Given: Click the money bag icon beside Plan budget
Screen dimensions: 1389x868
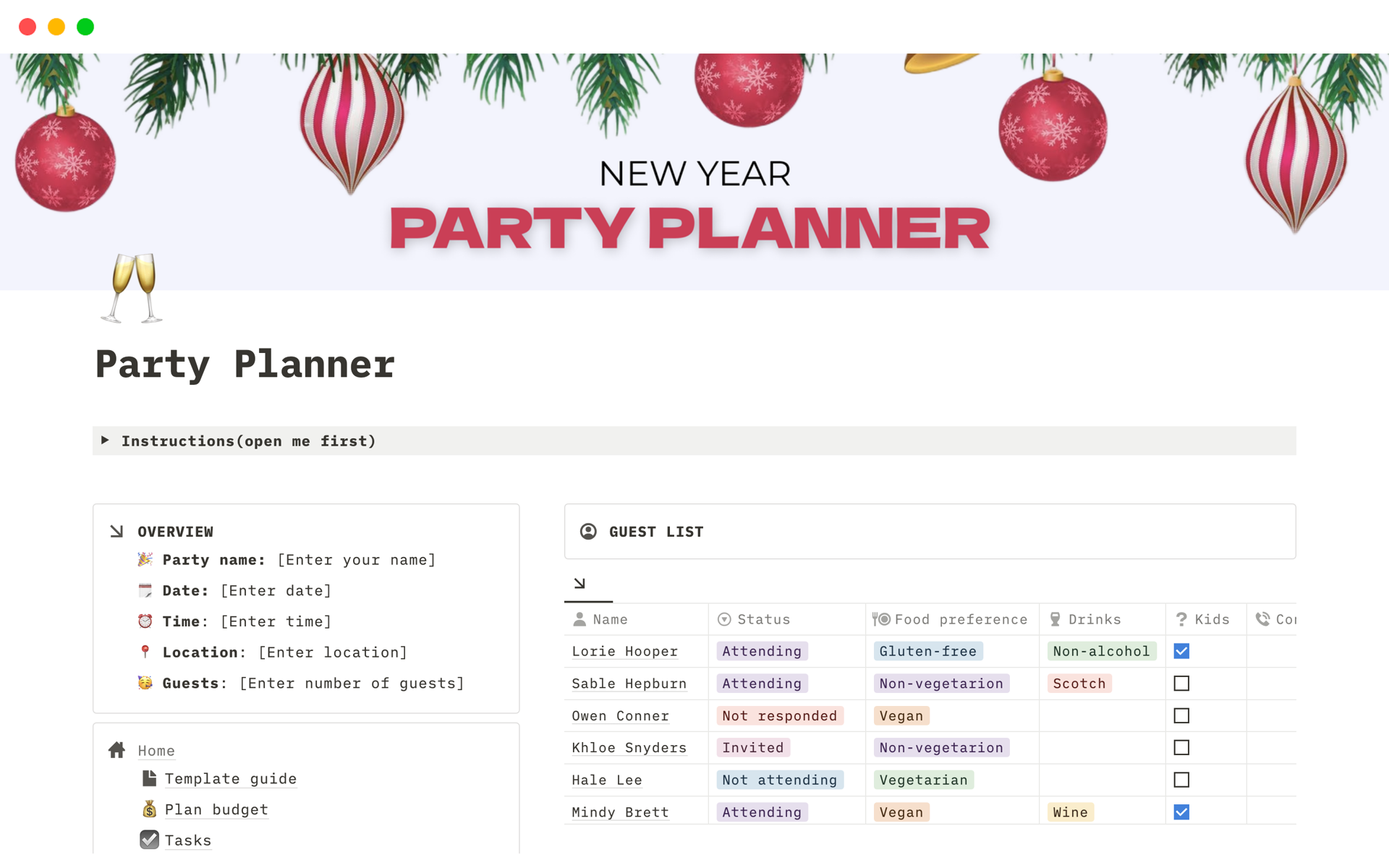Looking at the screenshot, I should coord(149,809).
